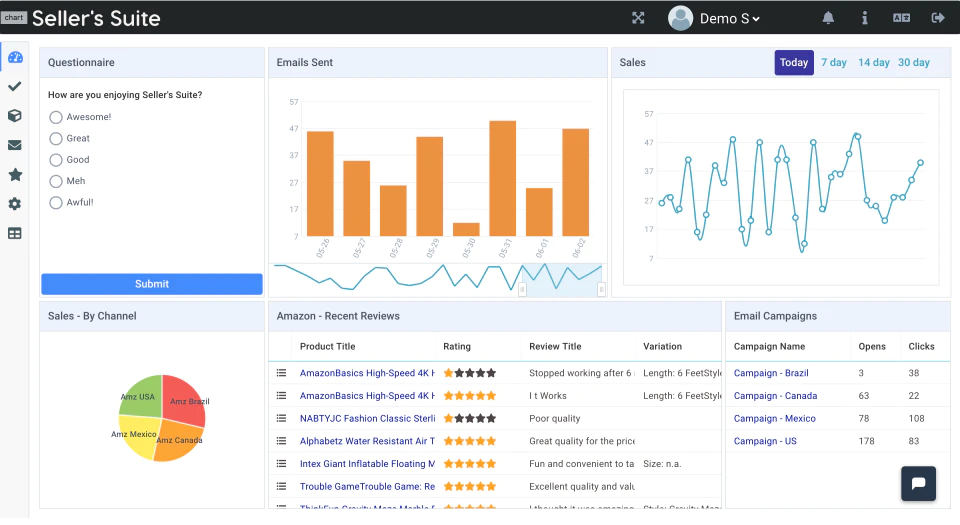This screenshot has height=525, width=960.
Task: Open the chat bubble widget
Action: click(x=918, y=483)
